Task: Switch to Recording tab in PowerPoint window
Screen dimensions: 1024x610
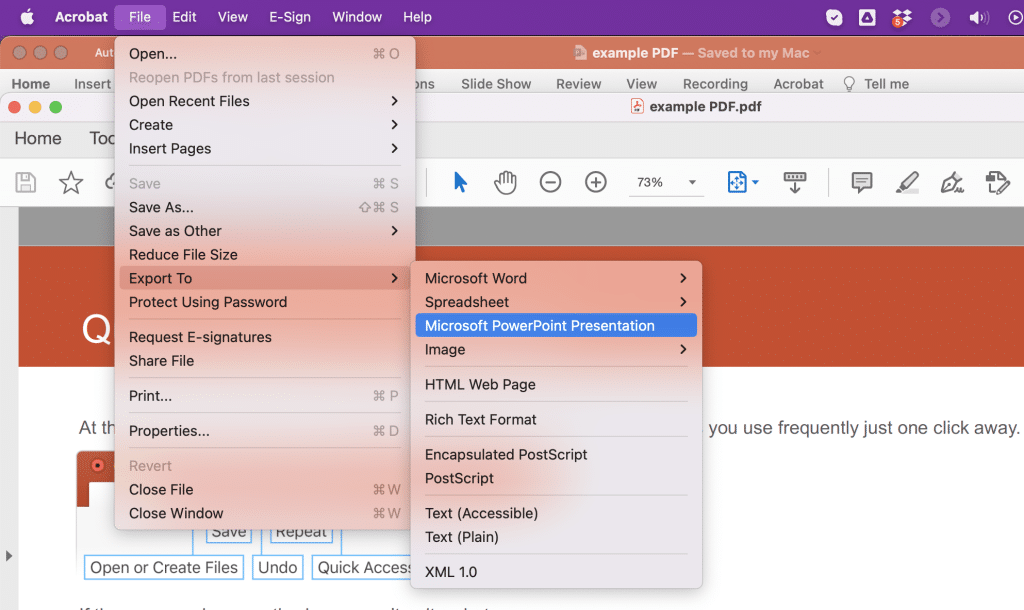Action: click(x=715, y=84)
